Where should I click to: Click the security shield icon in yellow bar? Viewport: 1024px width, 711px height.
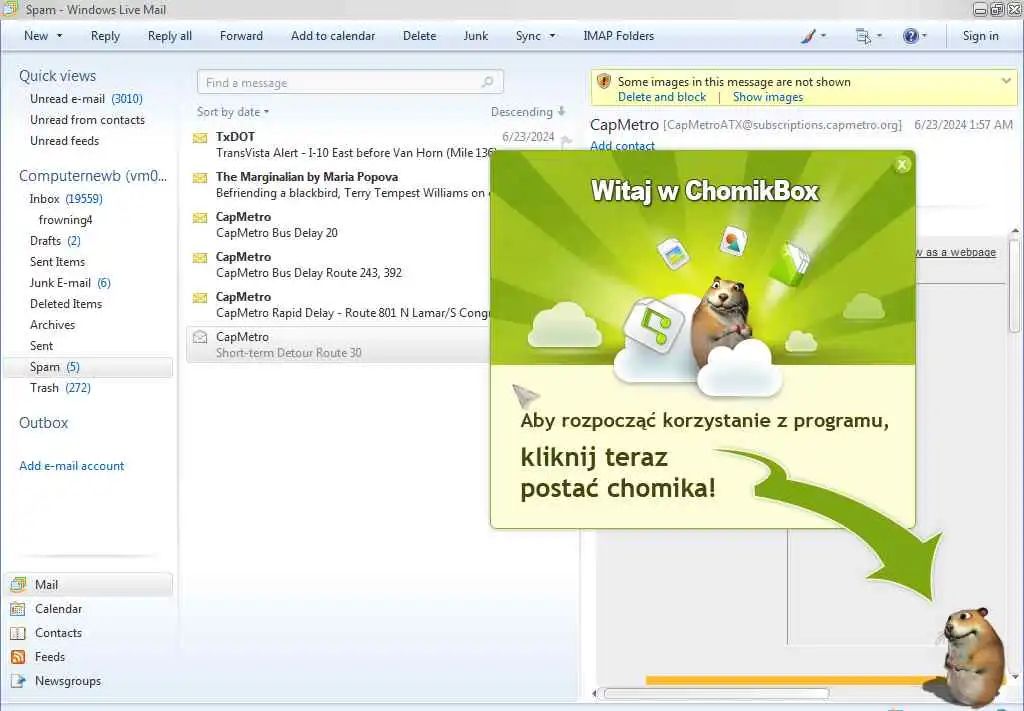point(604,81)
